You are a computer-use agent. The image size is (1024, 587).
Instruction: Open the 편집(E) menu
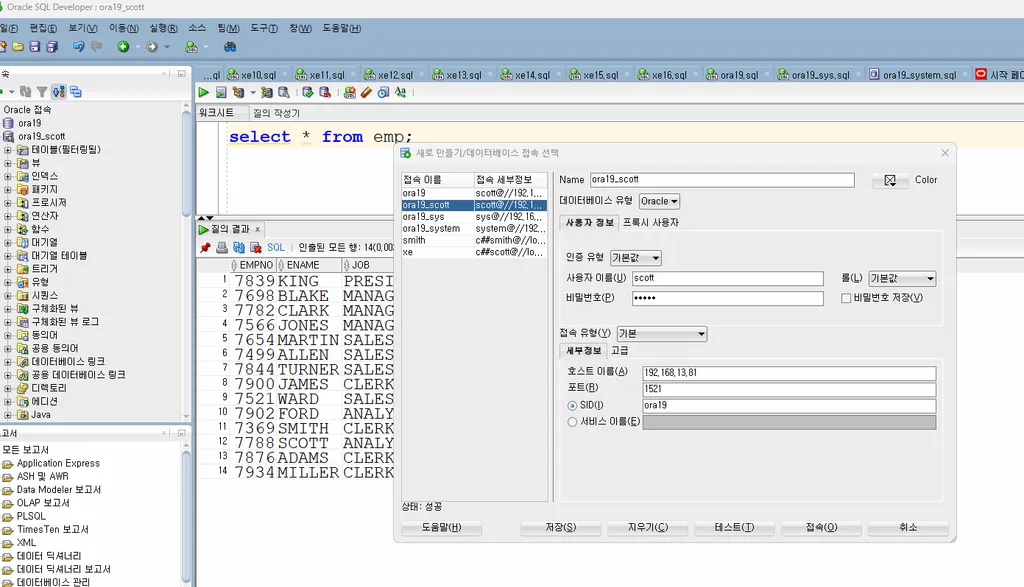coord(43,28)
